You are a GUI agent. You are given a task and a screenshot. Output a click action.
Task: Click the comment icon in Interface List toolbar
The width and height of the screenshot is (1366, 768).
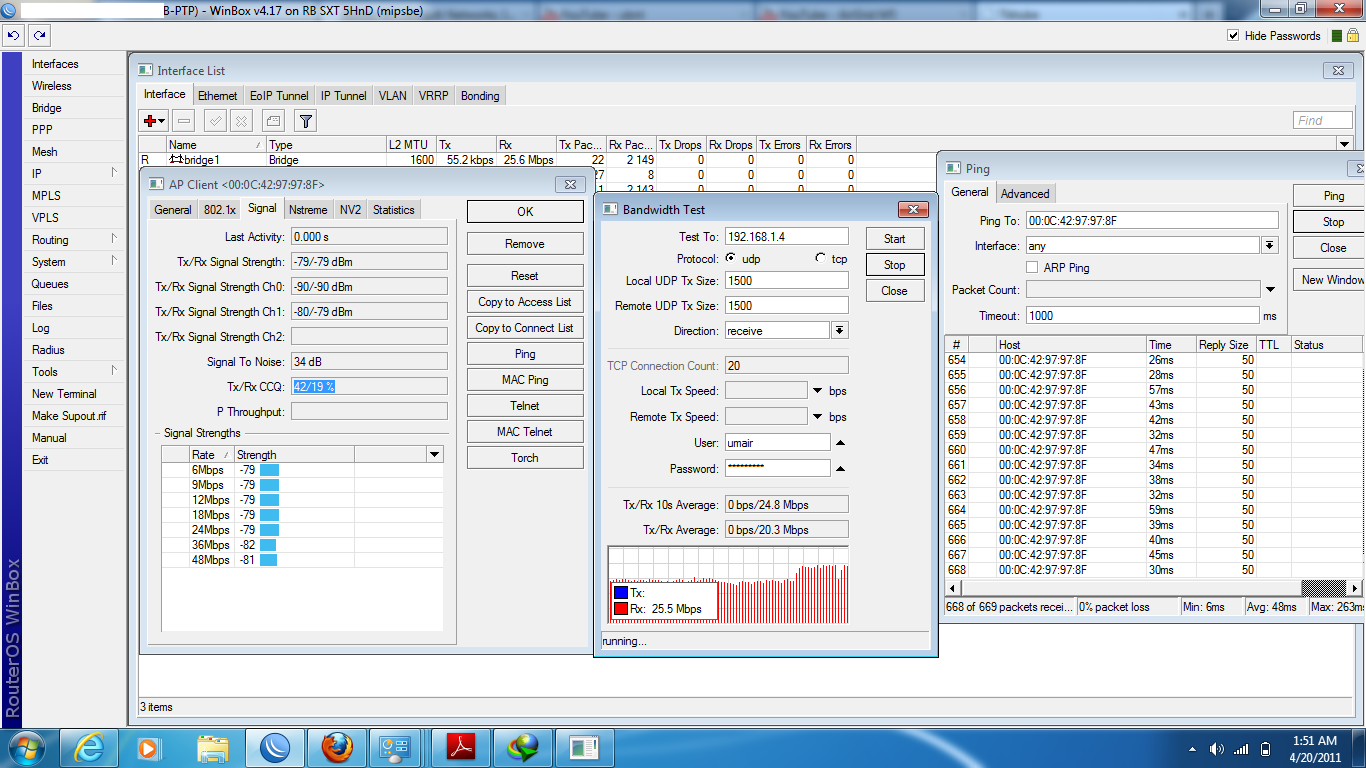point(273,121)
